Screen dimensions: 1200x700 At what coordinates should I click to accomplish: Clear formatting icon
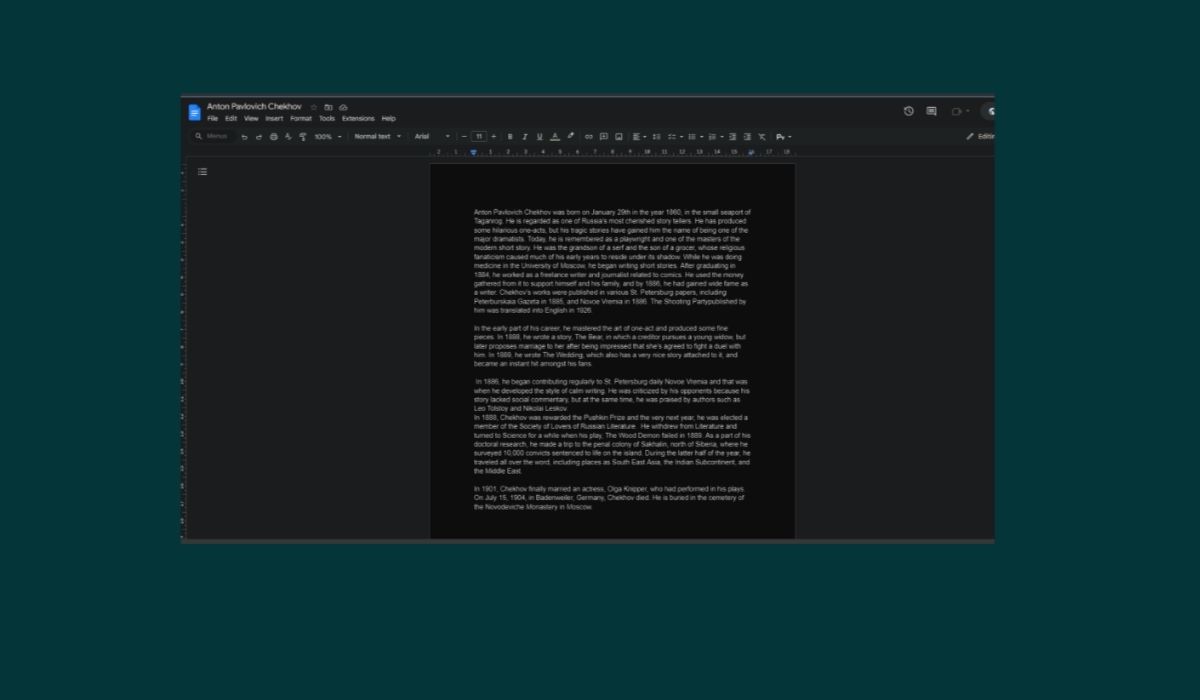[761, 137]
